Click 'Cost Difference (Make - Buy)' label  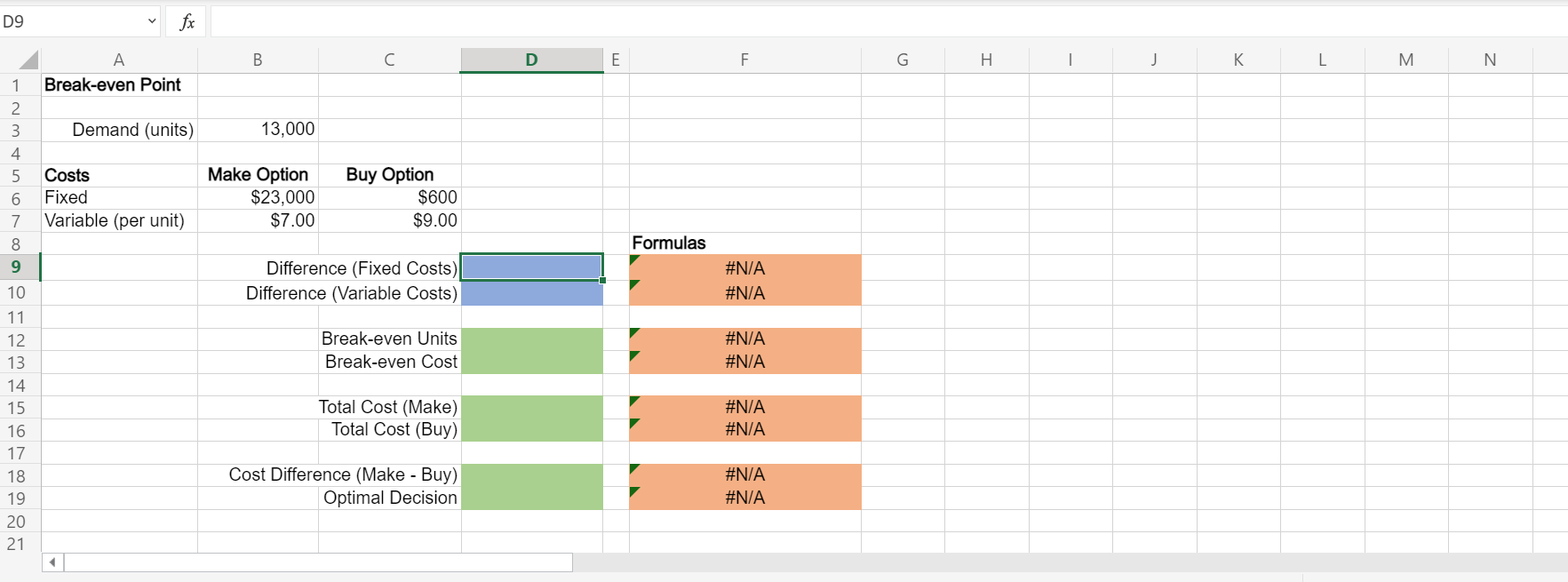tap(343, 474)
